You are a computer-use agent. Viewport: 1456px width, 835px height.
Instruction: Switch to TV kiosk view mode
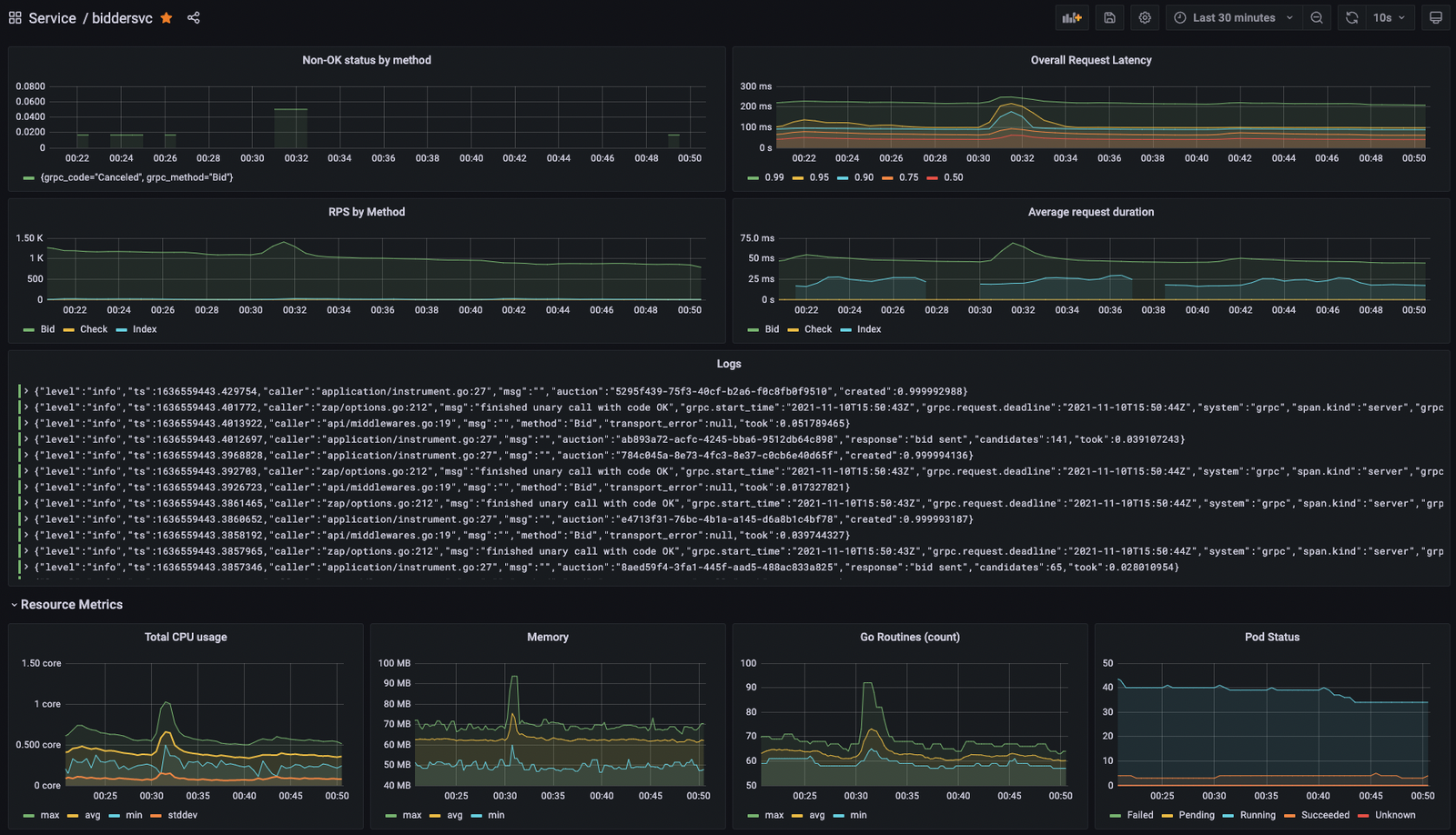pyautogui.click(x=1436, y=18)
